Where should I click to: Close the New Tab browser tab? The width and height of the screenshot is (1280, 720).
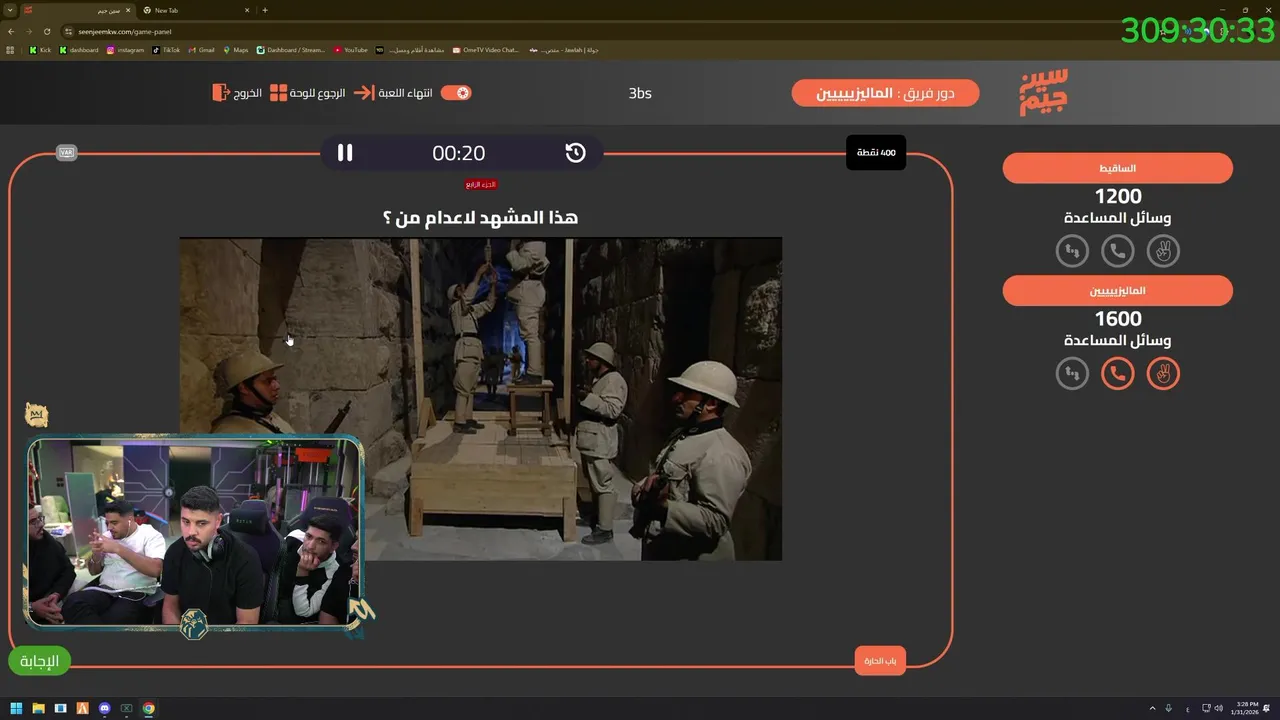(246, 10)
